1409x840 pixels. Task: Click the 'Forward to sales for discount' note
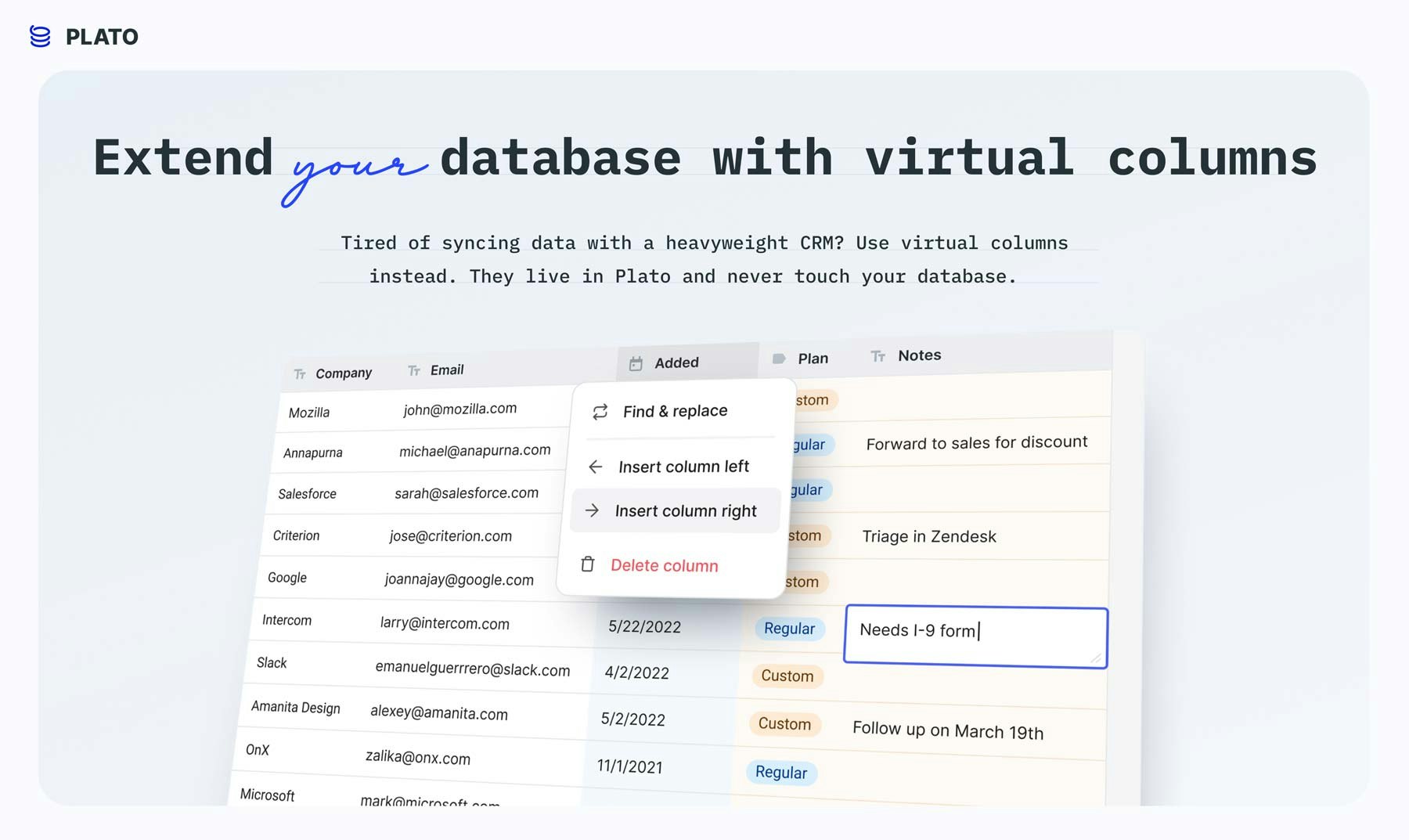click(977, 443)
